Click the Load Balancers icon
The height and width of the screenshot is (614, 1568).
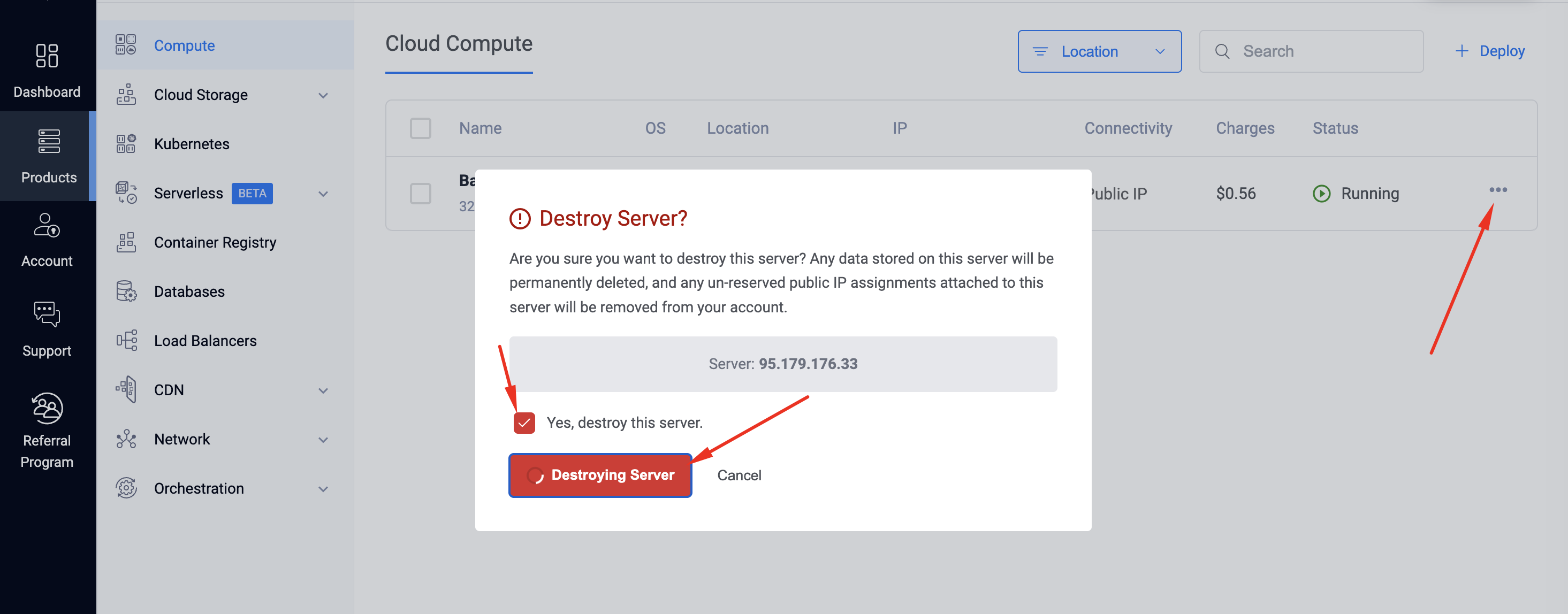click(126, 341)
